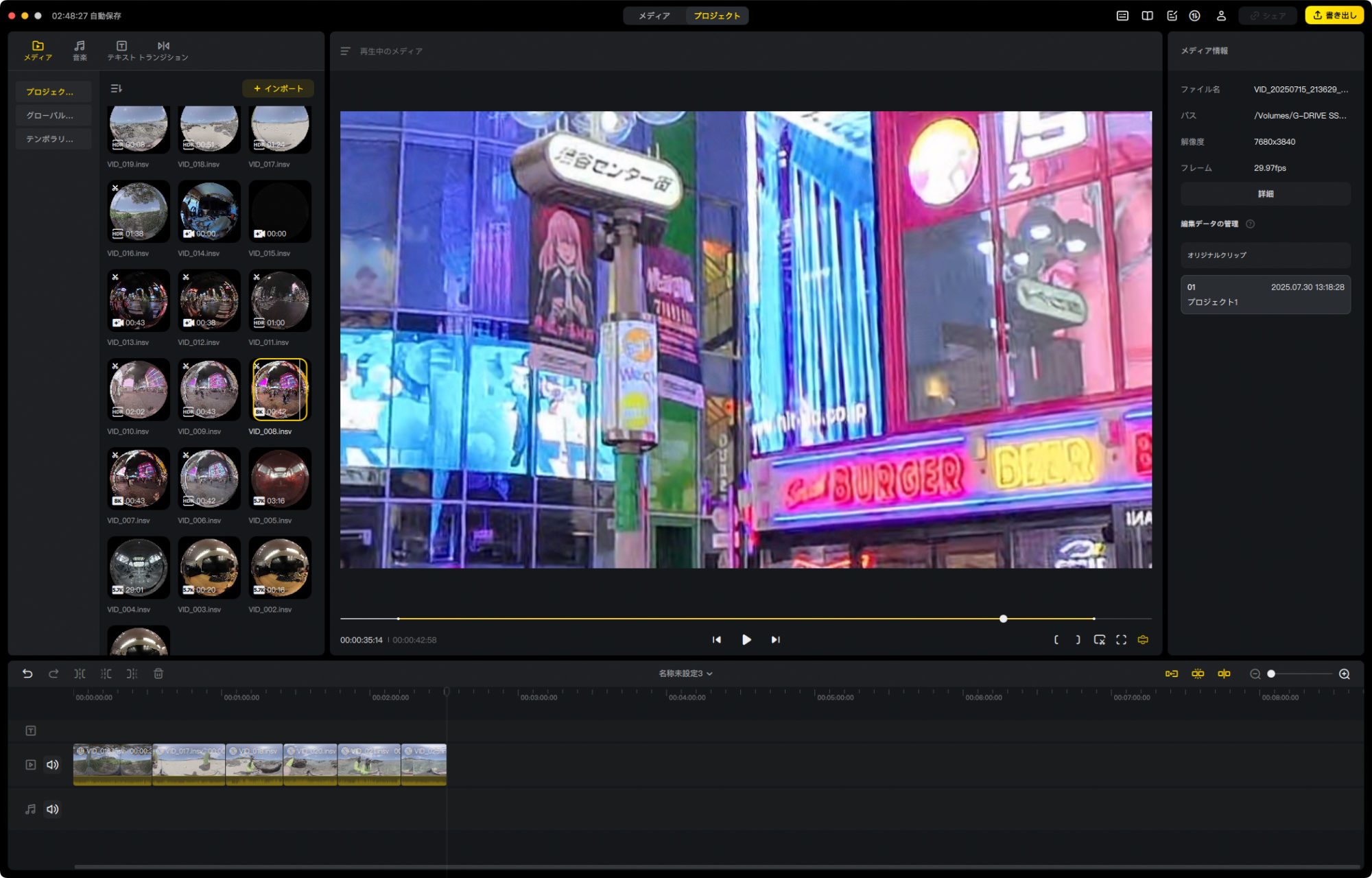Toggle the yellow reframe view icon
Viewport: 1372px width, 878px height.
(x=1142, y=639)
